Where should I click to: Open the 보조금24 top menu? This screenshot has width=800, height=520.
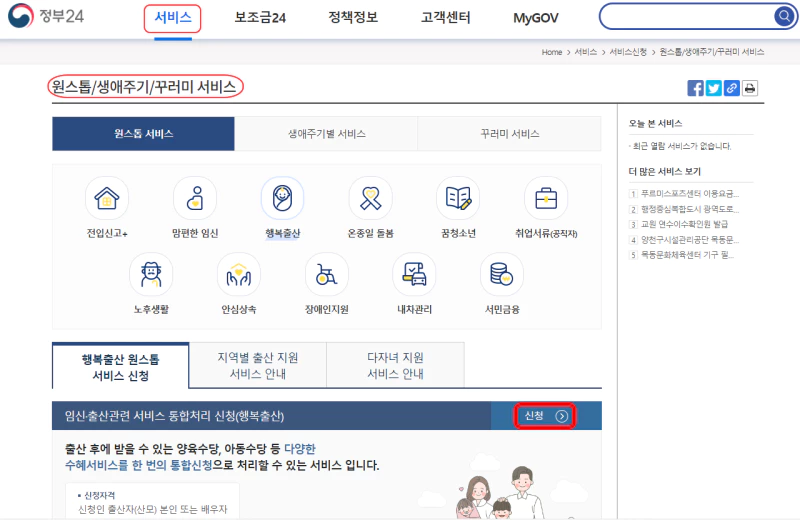coord(260,18)
